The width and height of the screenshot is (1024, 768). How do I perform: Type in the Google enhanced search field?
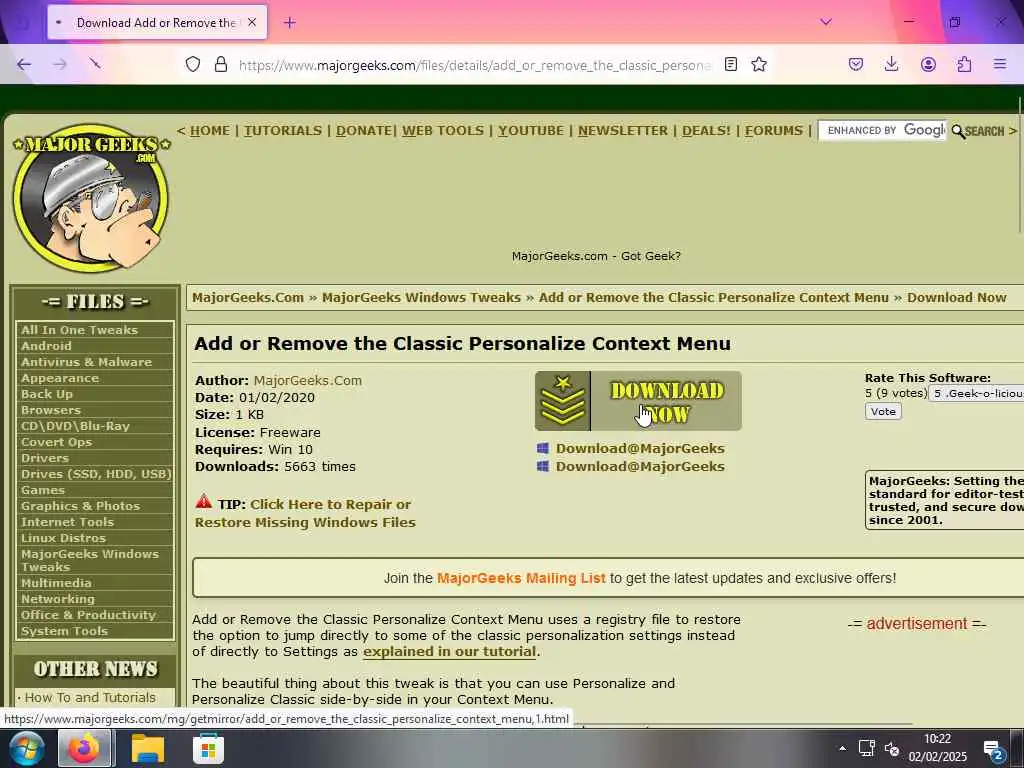[x=882, y=131]
